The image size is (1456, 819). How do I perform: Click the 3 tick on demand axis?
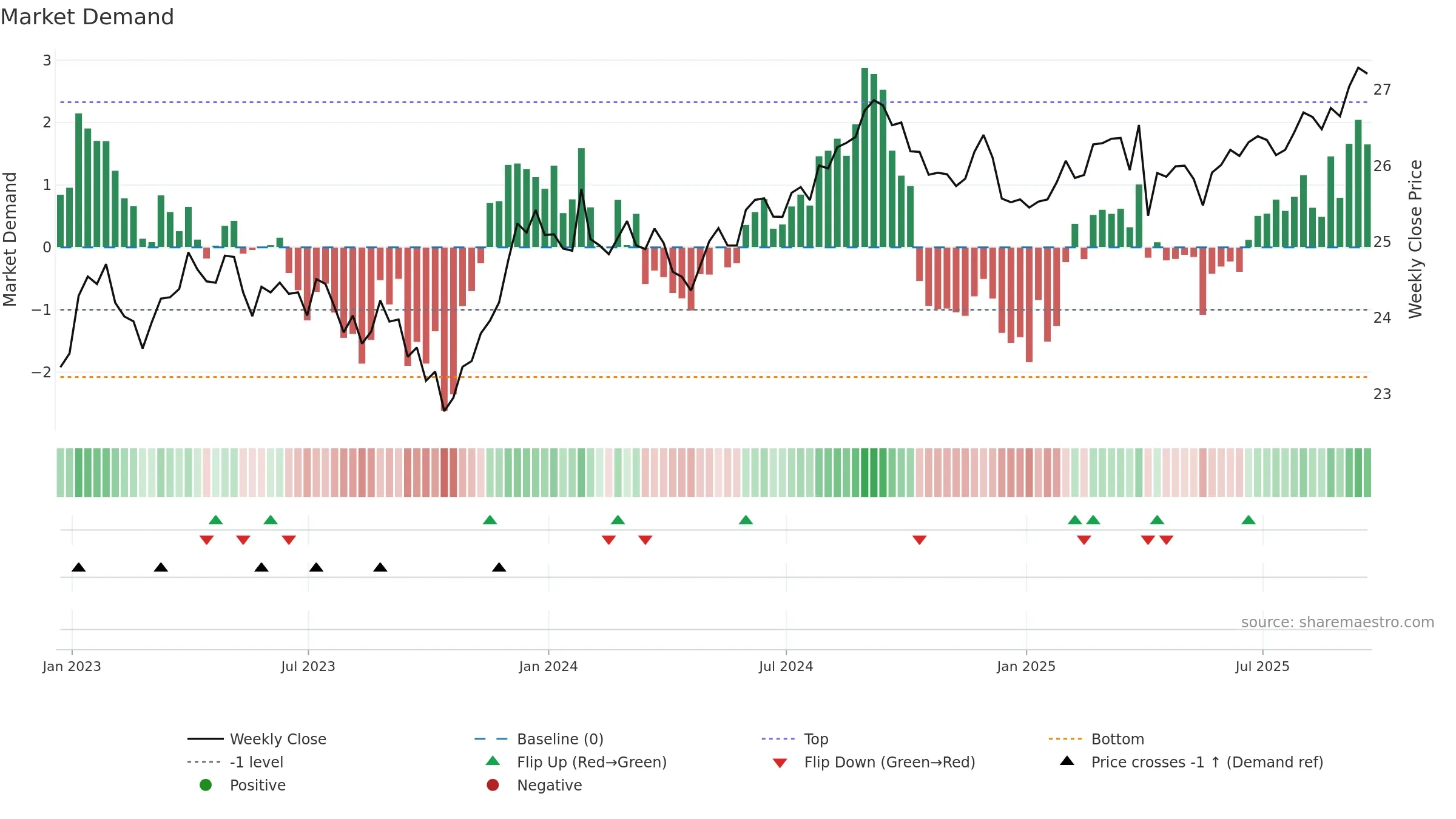pyautogui.click(x=47, y=60)
